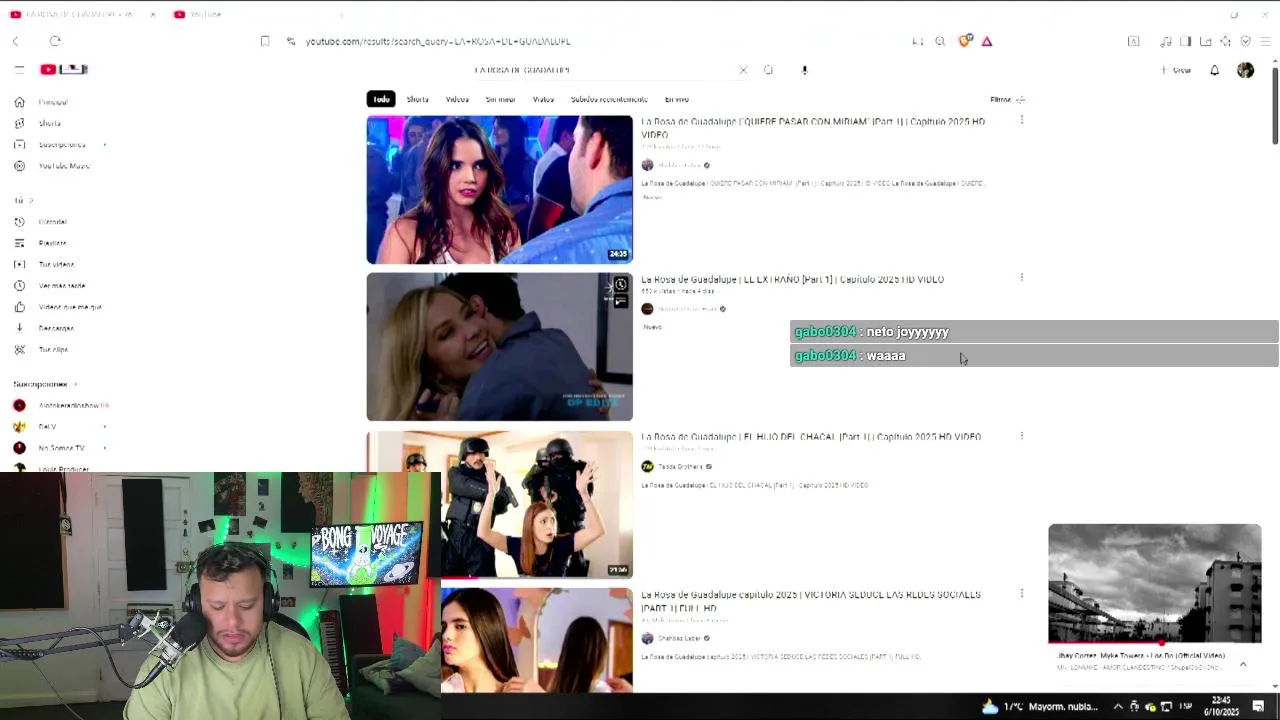Select the Todo filter chip
Viewport: 1280px width, 720px height.
click(382, 99)
